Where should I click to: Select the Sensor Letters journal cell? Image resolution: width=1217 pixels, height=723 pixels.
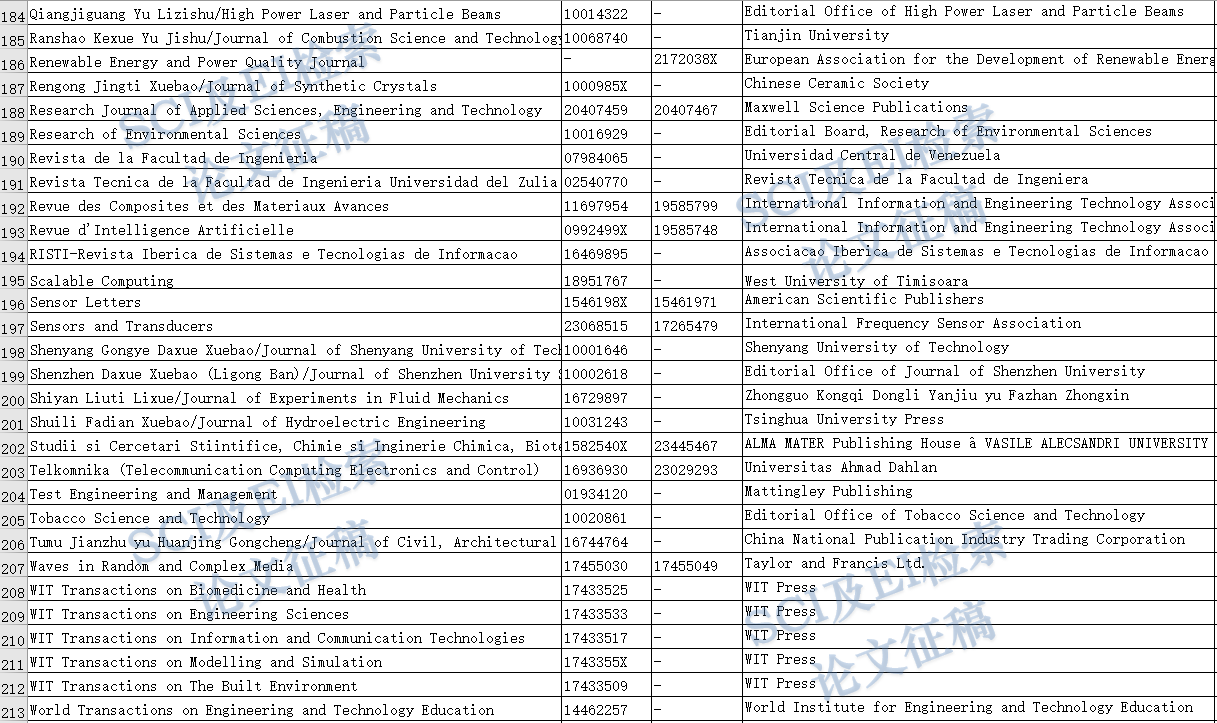(x=85, y=302)
